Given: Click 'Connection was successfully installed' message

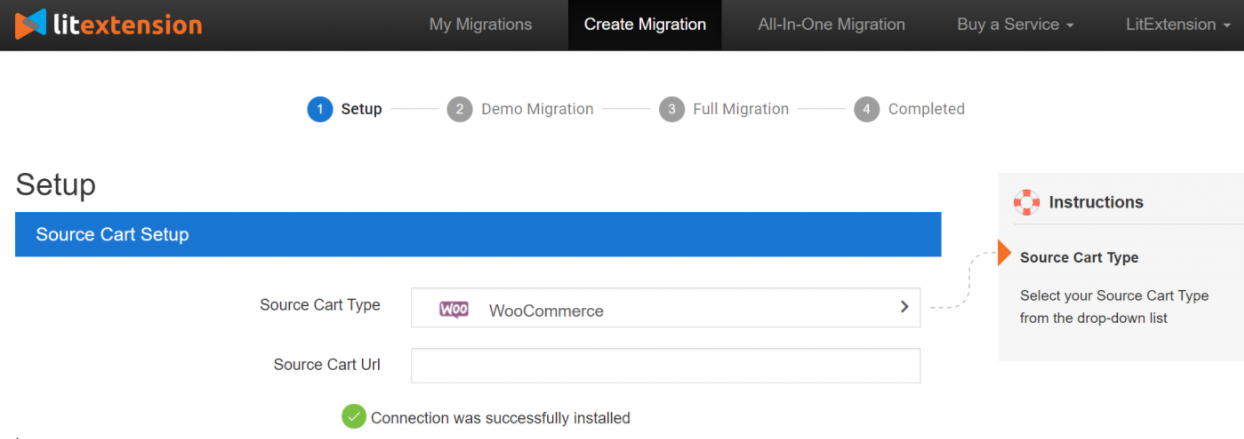Looking at the screenshot, I should 500,418.
